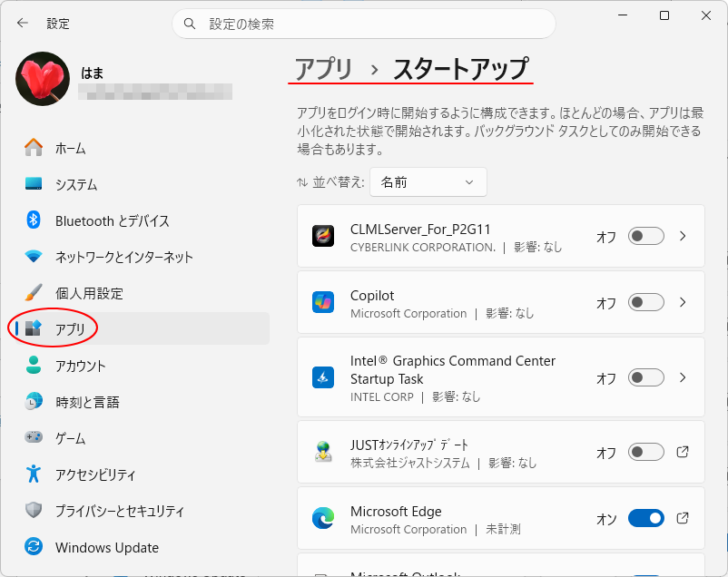Maximize the 設定 window
The image size is (728, 577).
[664, 16]
